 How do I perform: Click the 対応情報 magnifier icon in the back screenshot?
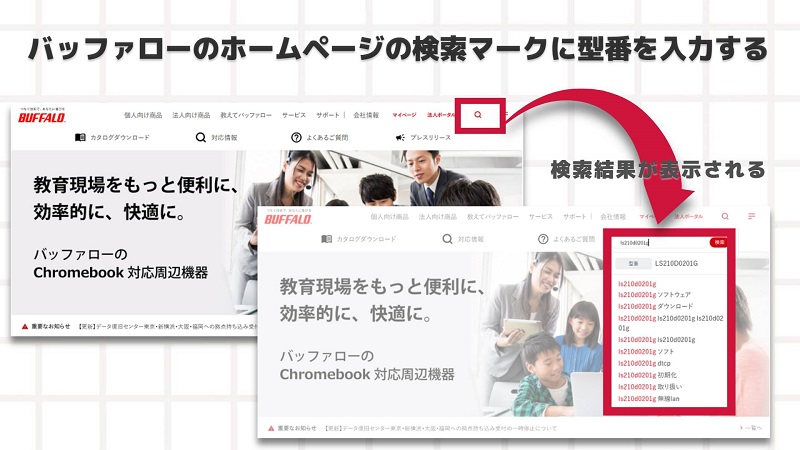(201, 137)
